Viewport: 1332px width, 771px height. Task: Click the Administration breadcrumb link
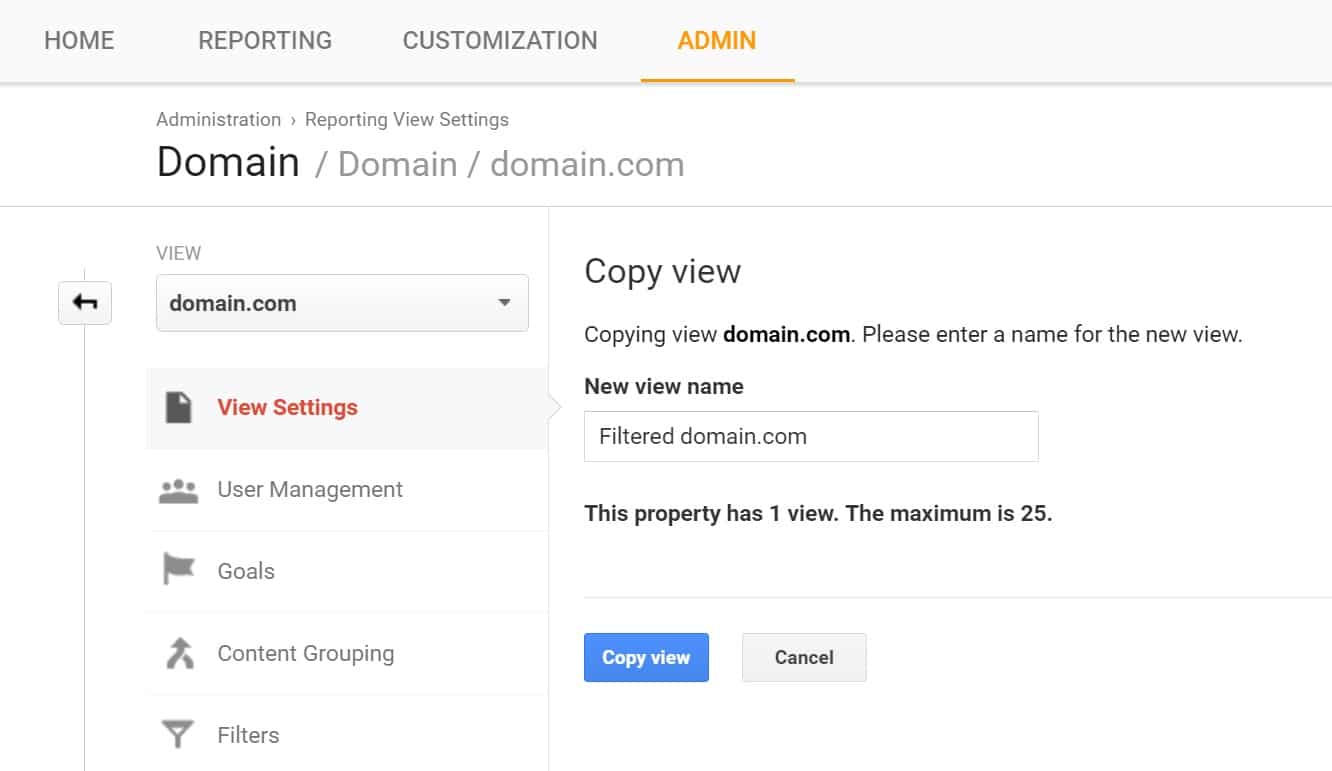point(218,119)
